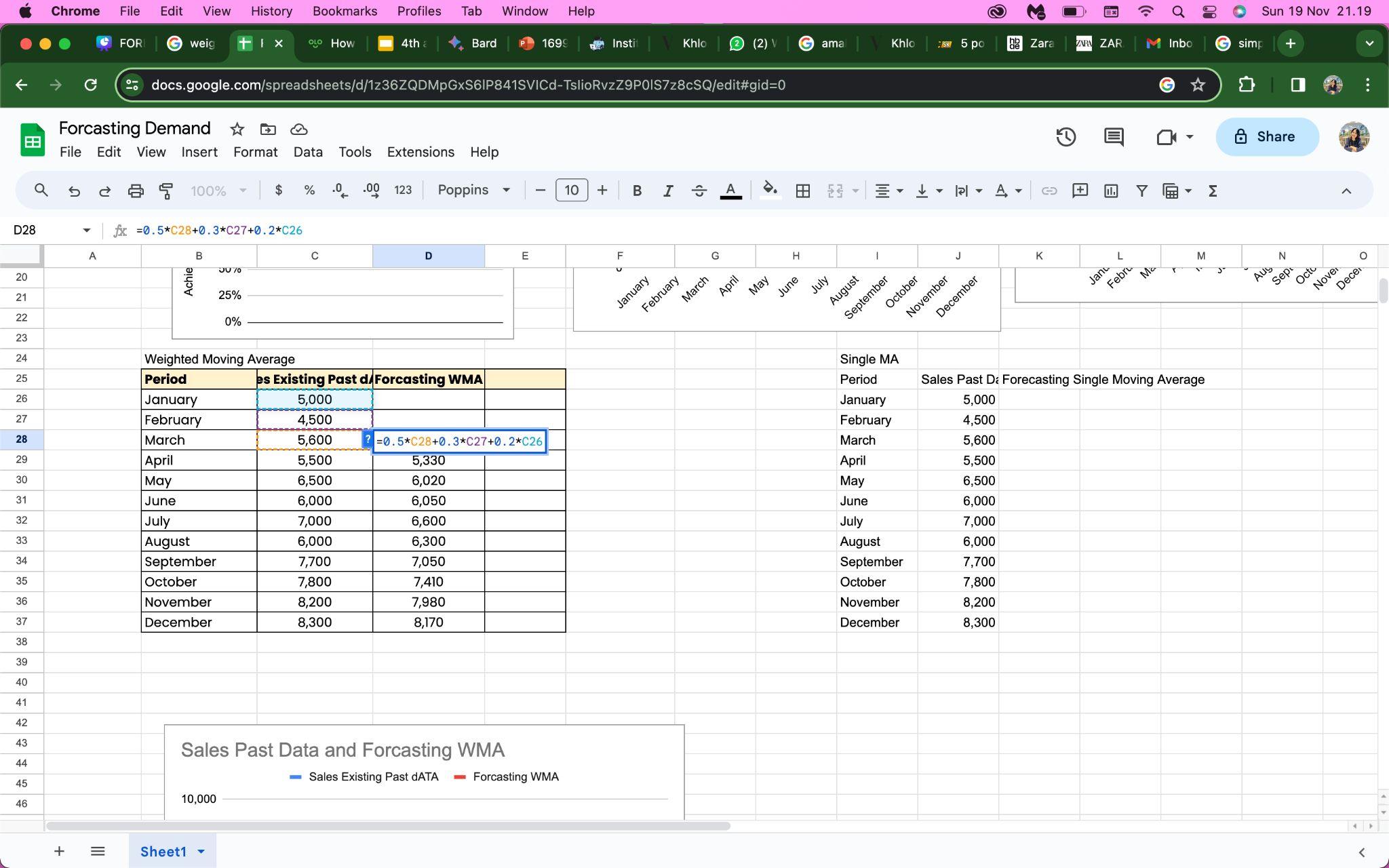Viewport: 1389px width, 868px height.
Task: Open the fill color paint bucket
Action: (769, 191)
